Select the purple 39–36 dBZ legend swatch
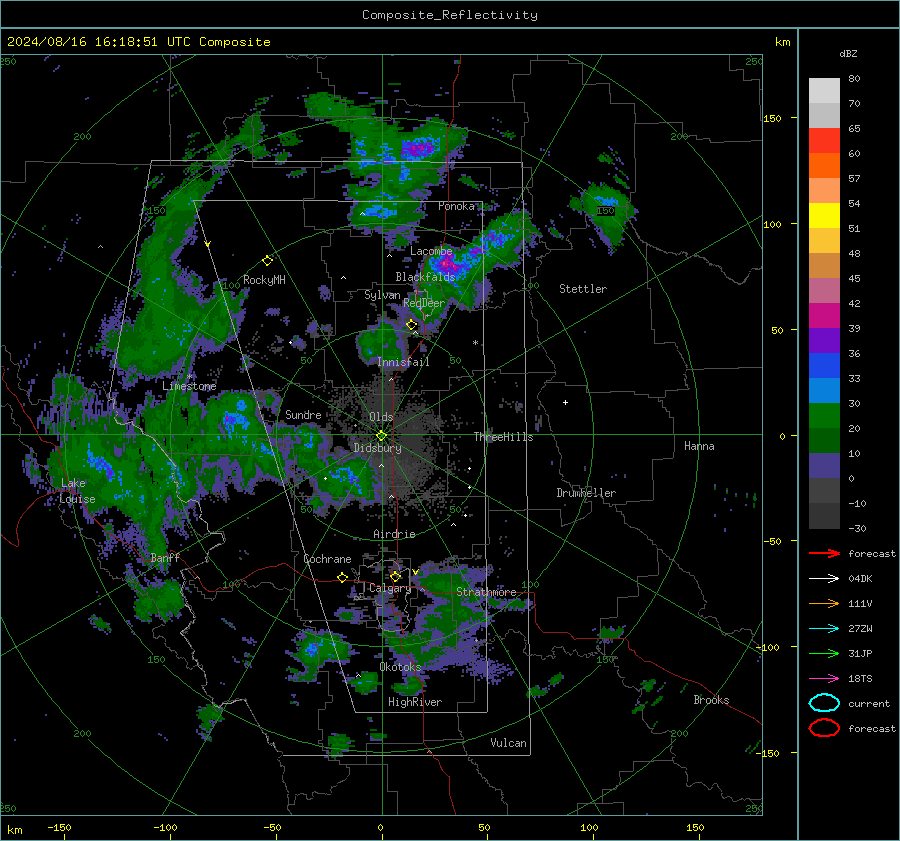This screenshot has height=841, width=900. (x=824, y=341)
